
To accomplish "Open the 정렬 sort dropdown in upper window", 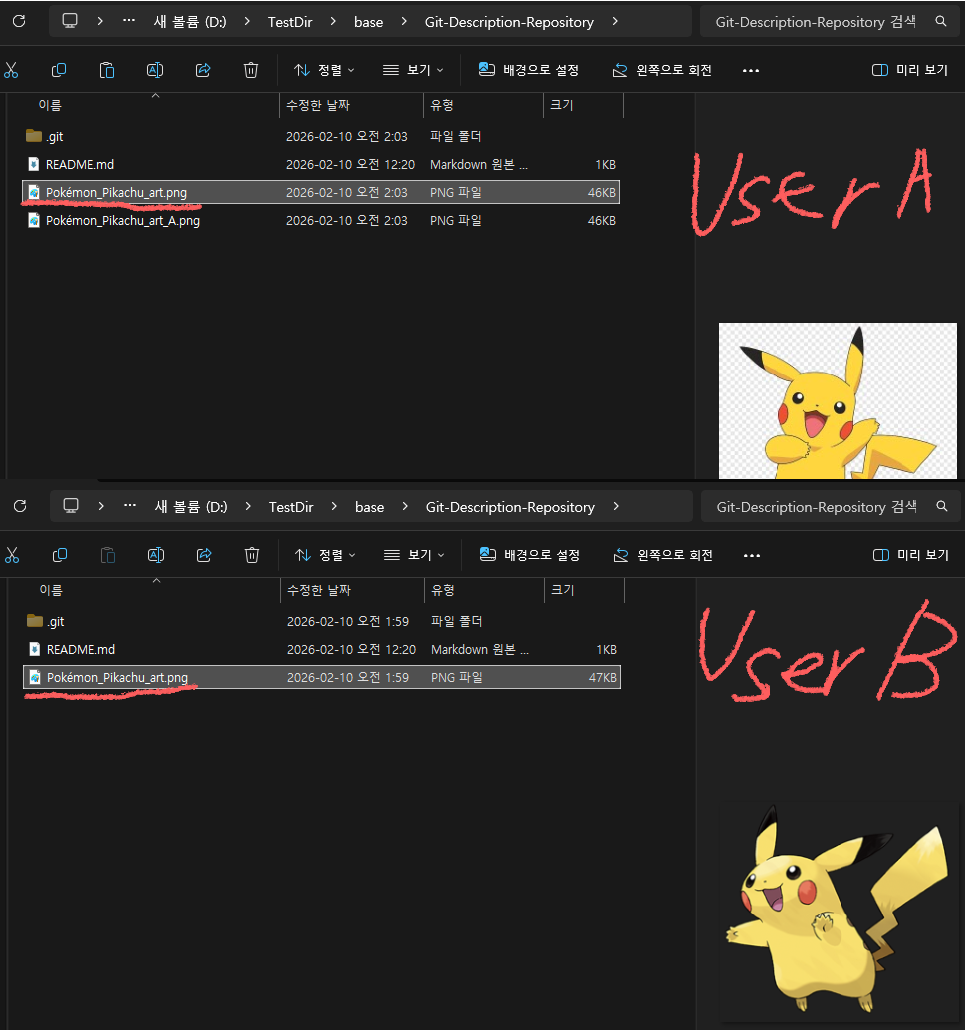I will pos(324,70).
